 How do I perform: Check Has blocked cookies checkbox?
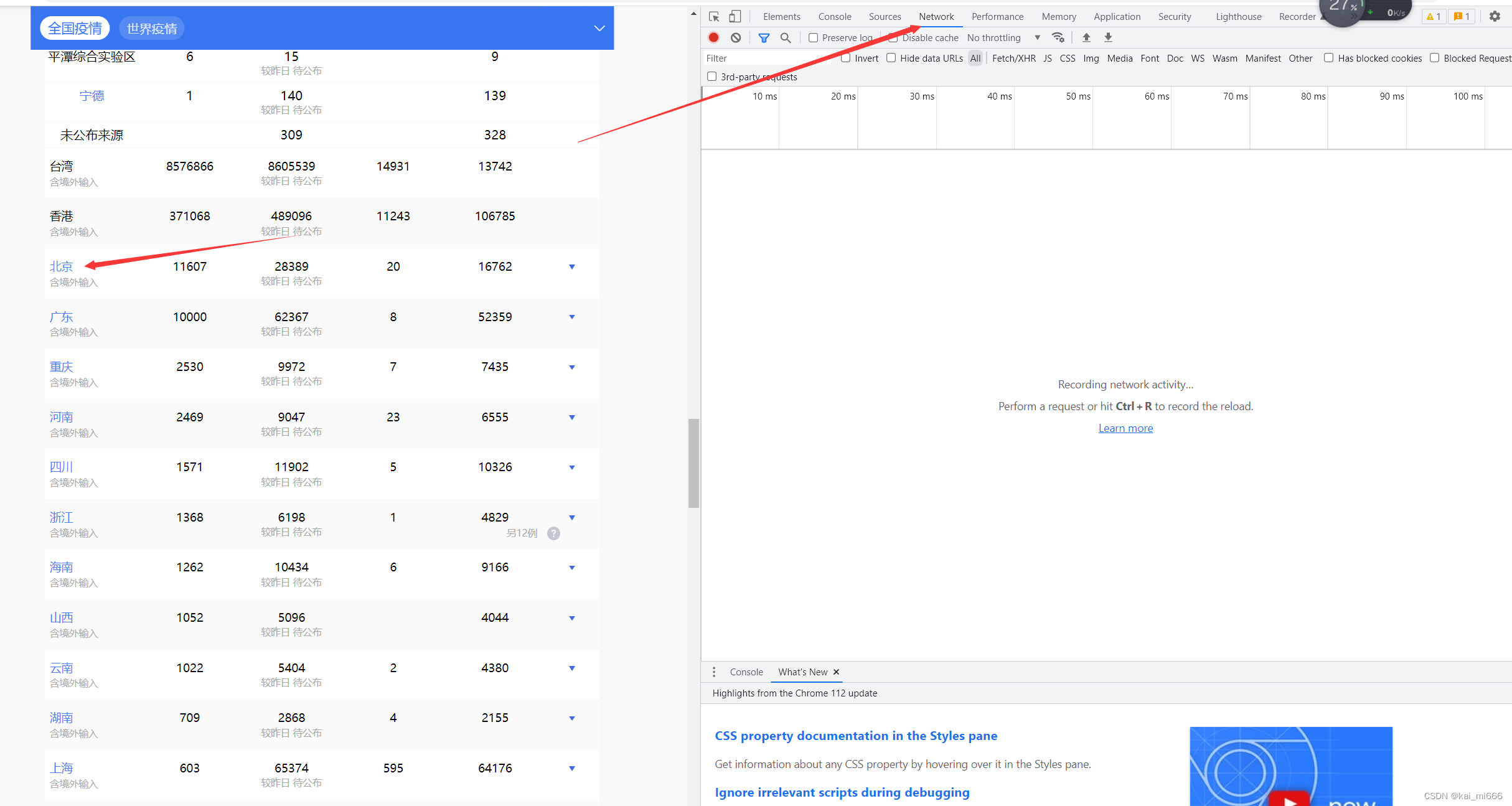click(1328, 58)
